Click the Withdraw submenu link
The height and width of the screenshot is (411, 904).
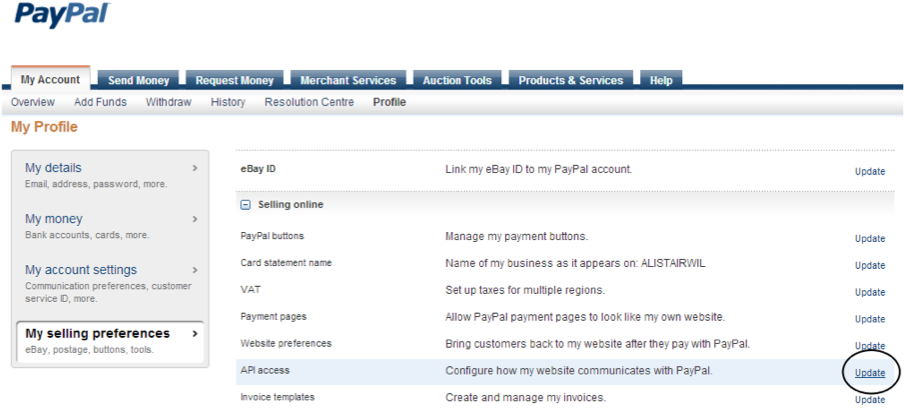click(168, 102)
